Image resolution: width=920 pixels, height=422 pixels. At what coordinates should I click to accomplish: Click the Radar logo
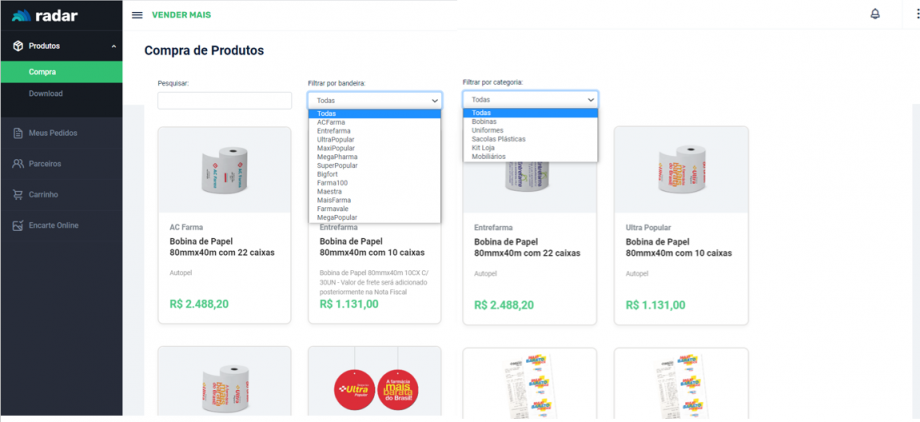(x=45, y=15)
